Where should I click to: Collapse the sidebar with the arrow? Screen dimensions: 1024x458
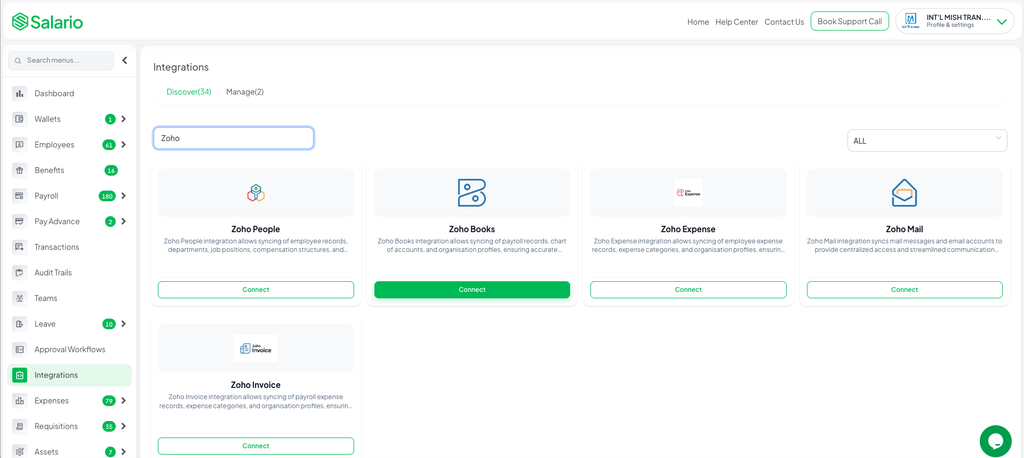(124, 60)
